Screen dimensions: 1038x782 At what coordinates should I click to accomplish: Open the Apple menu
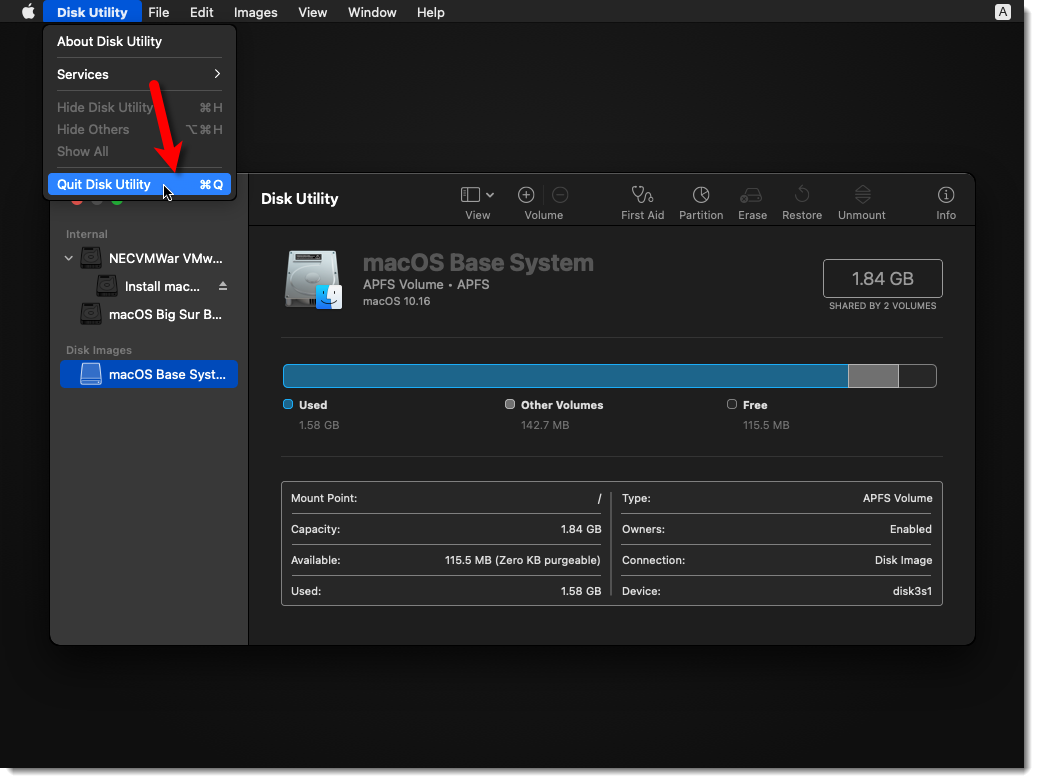click(x=28, y=12)
